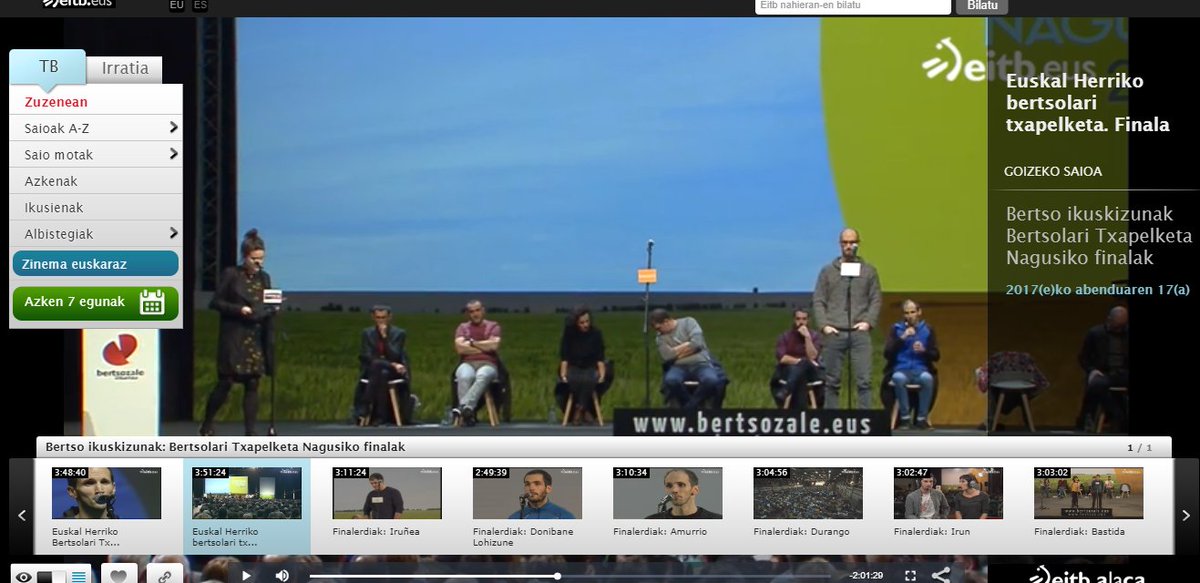This screenshot has height=583, width=1200.
Task: Open the Finalerdiak: Durango video thumbnail
Action: (x=807, y=493)
